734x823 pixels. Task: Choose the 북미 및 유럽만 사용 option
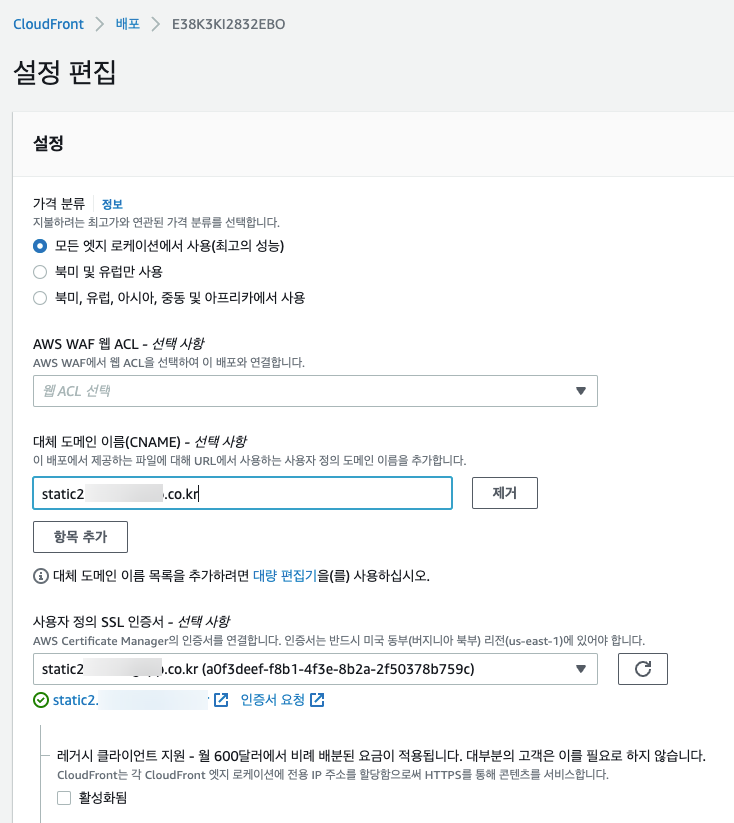click(x=40, y=272)
